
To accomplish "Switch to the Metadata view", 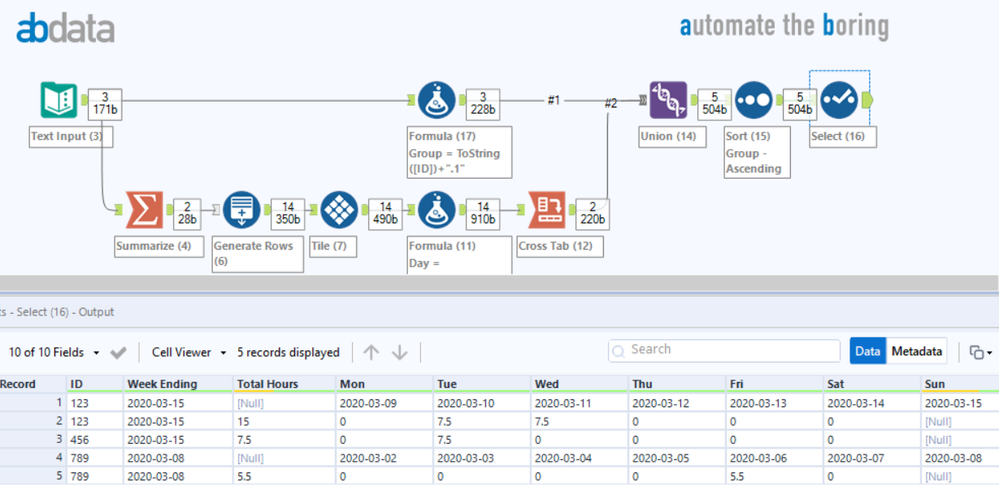I will pyautogui.click(x=916, y=351).
